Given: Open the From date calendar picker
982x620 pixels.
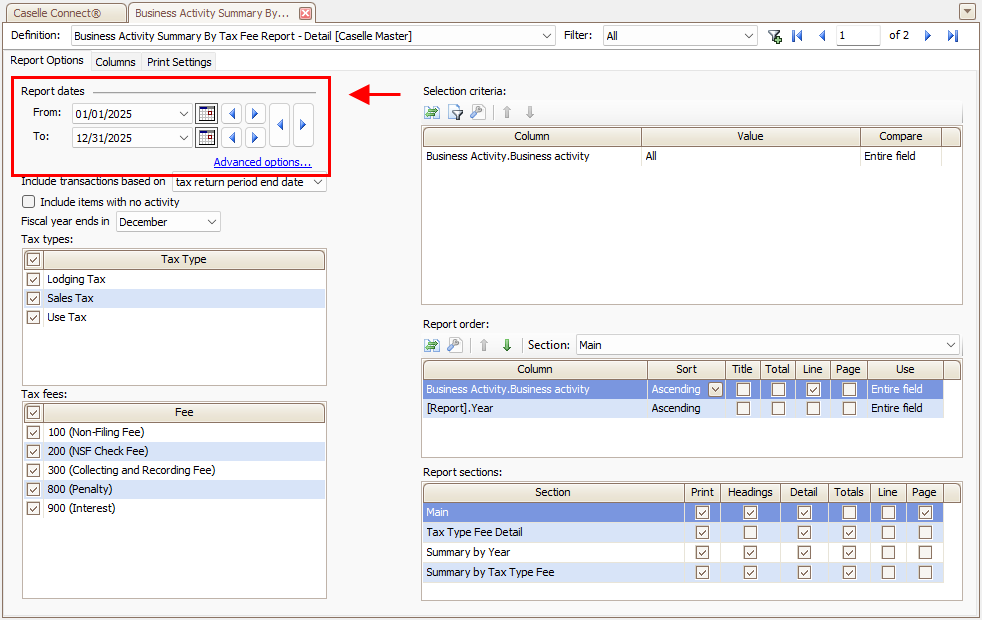Looking at the screenshot, I should point(206,113).
